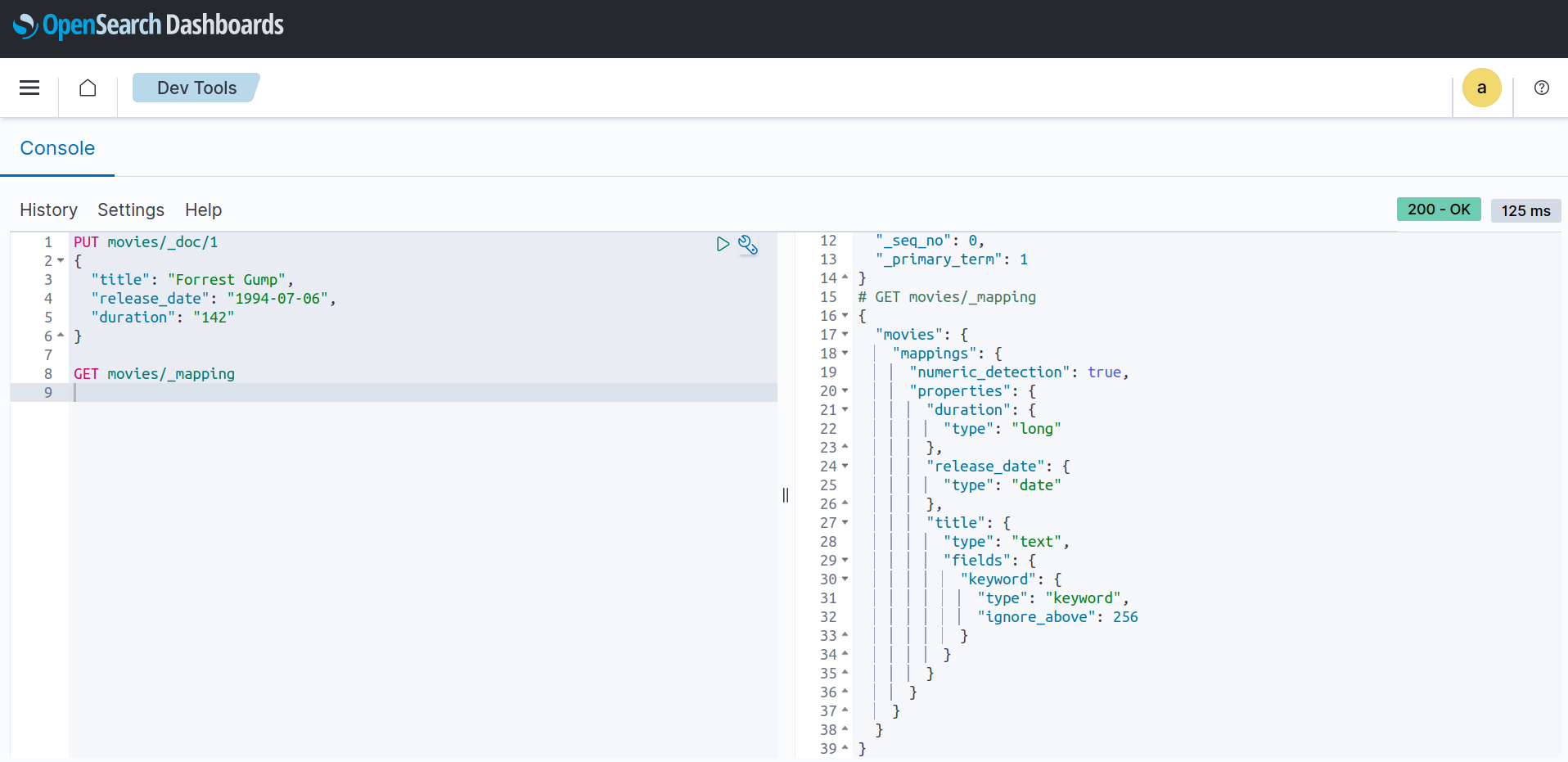Toggle fold arrow at response line 39
Image resolution: width=1568 pixels, height=762 pixels.
(845, 749)
